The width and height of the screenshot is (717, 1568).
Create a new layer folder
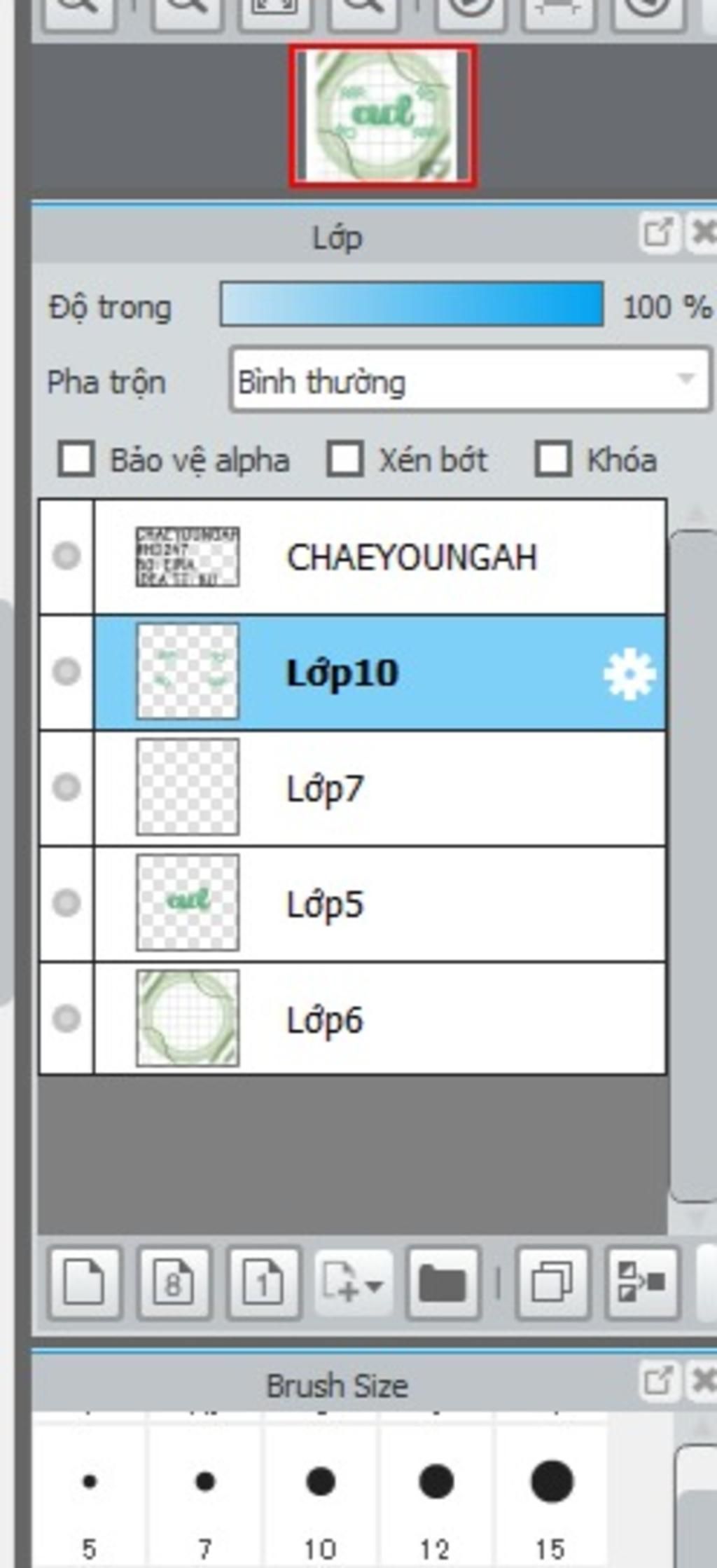tap(443, 1283)
